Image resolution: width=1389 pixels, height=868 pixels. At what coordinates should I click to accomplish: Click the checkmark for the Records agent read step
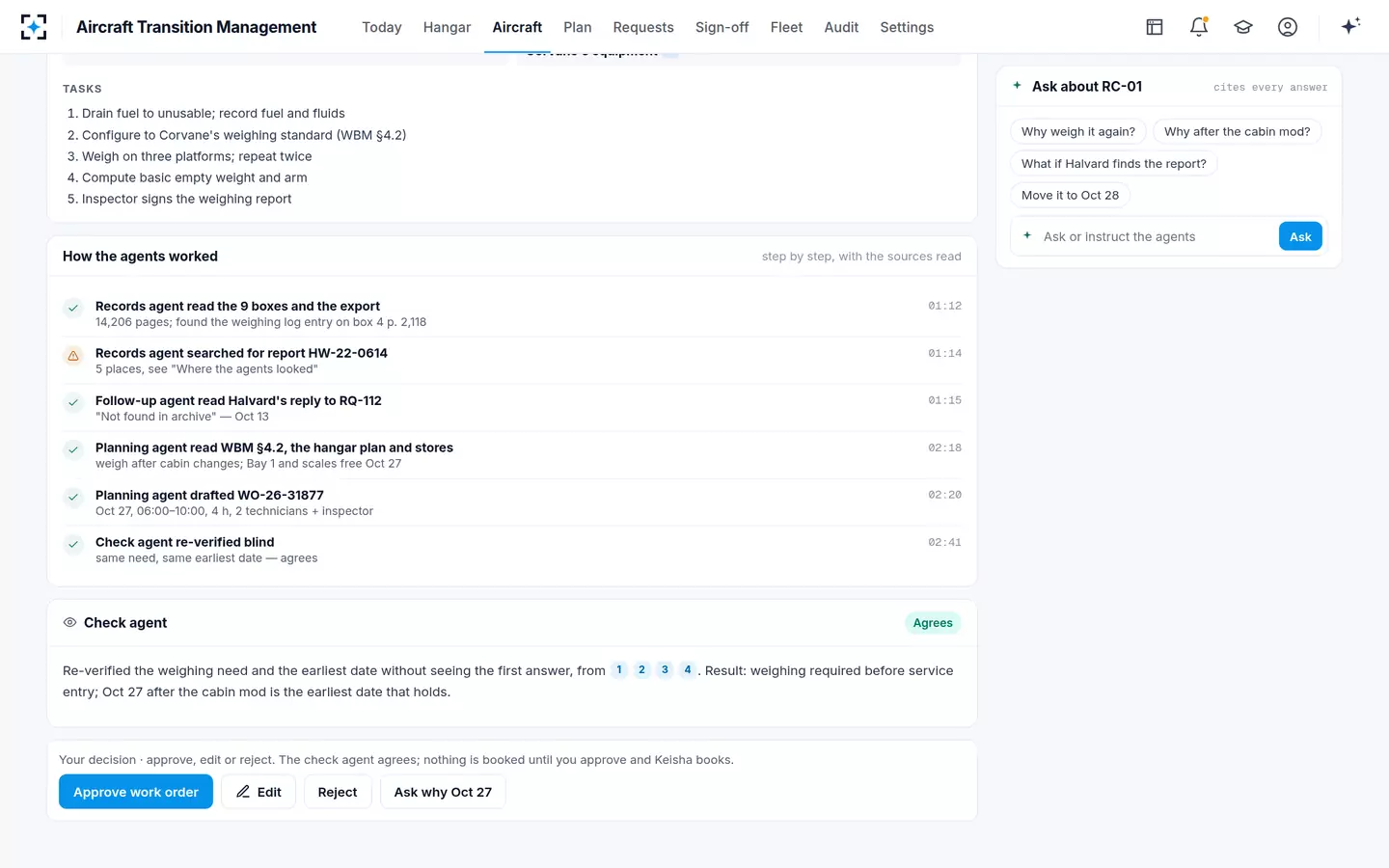pyautogui.click(x=73, y=309)
